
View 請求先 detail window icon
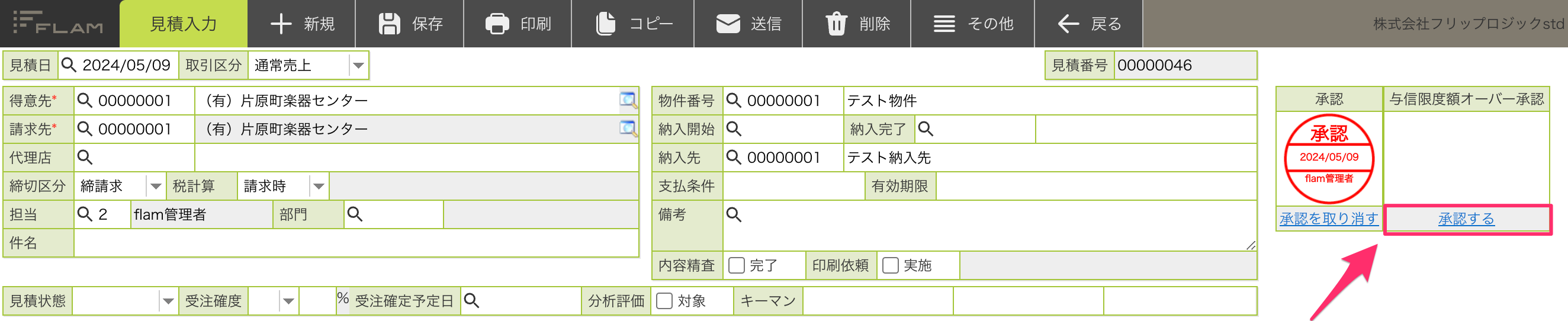coord(628,129)
